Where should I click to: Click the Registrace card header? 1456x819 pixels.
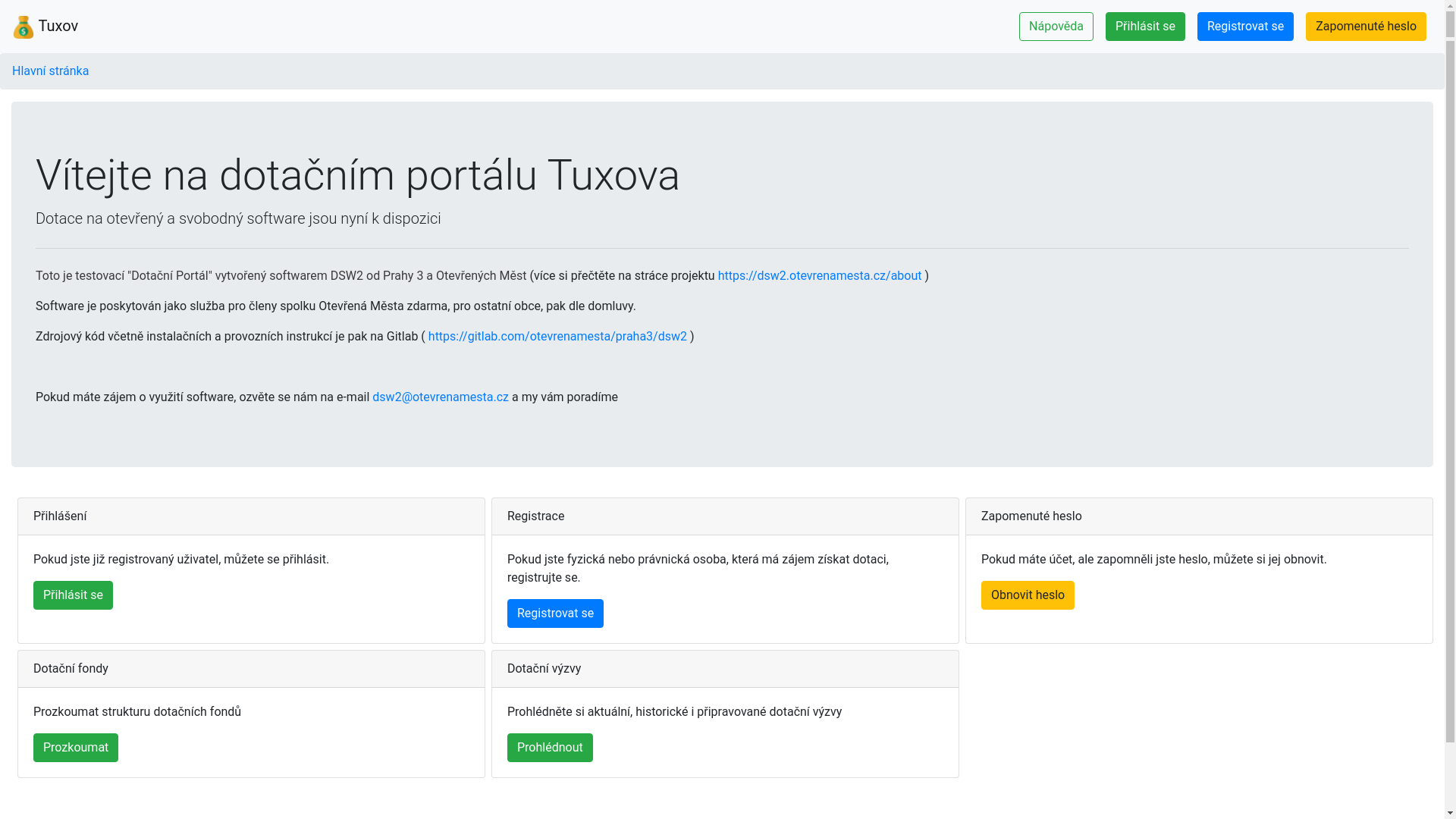724,516
